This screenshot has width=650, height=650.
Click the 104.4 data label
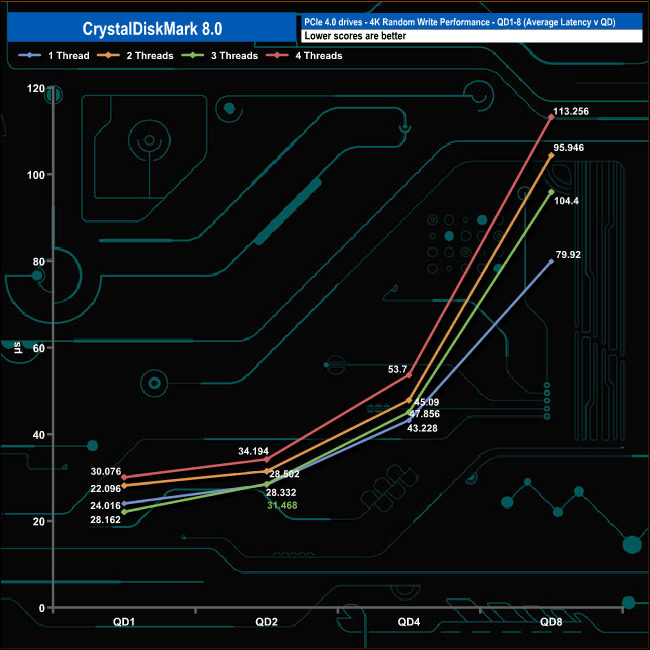pyautogui.click(x=566, y=201)
